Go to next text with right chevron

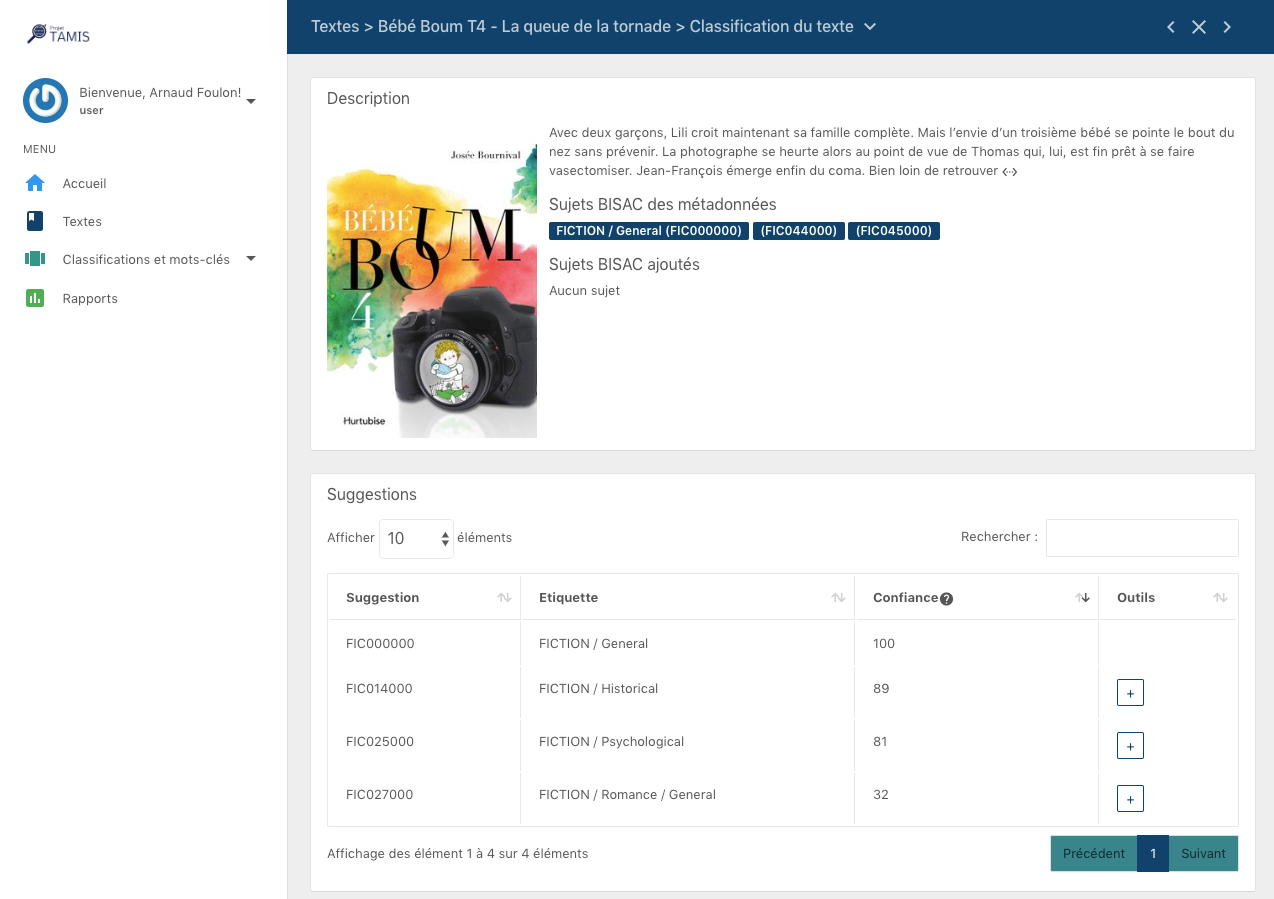click(x=1227, y=27)
